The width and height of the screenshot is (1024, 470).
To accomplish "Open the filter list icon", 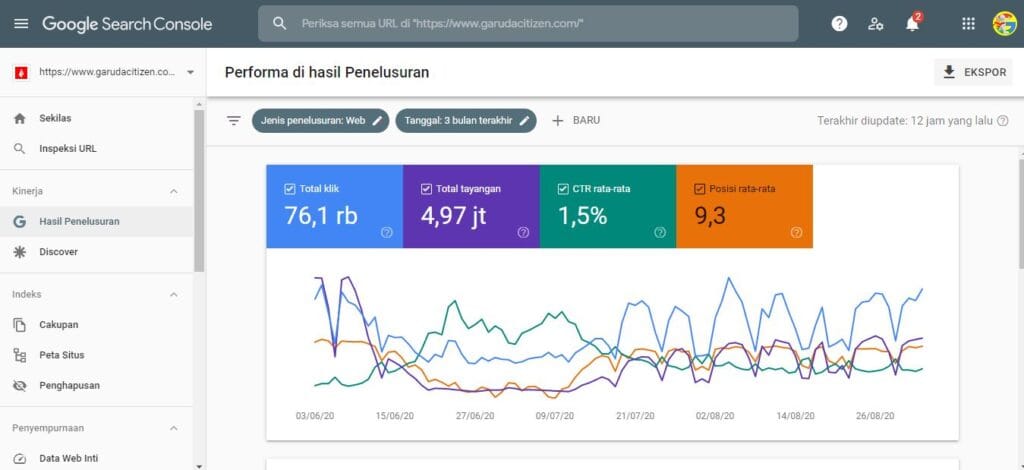I will [234, 121].
